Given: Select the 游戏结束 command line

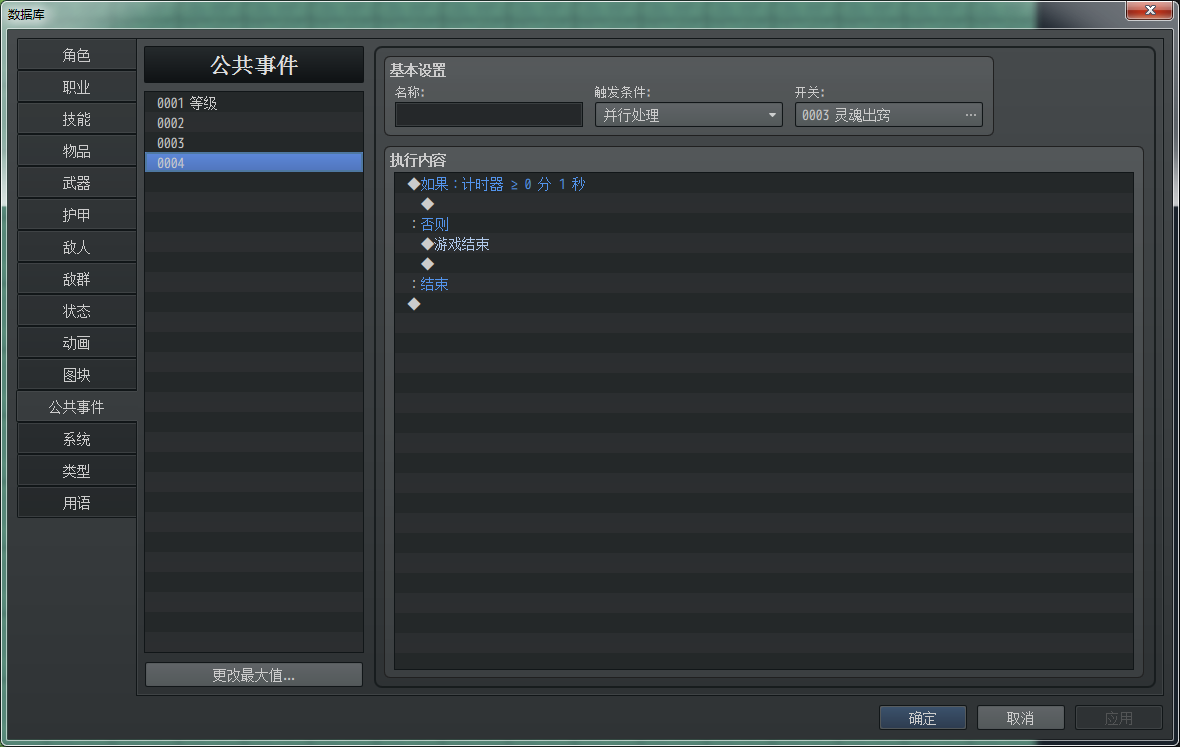Looking at the screenshot, I should [x=764, y=244].
